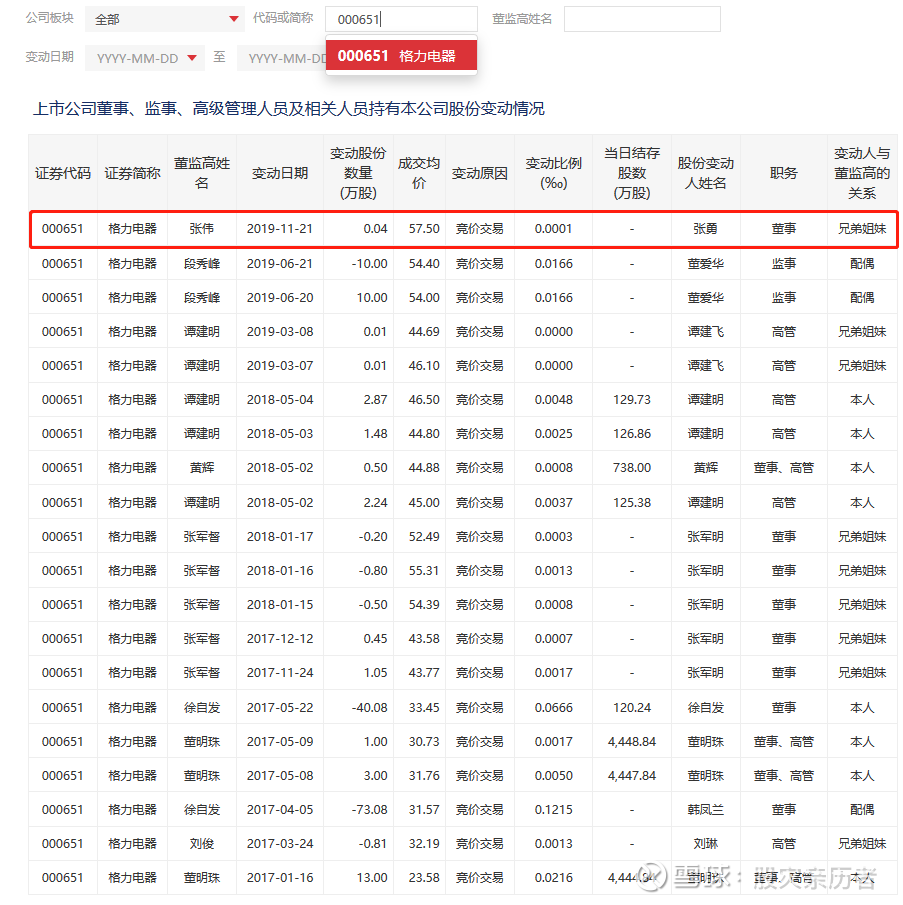The height and width of the screenshot is (905, 903).
Task: Click the end date YYYY-MM-DD field
Action: [x=282, y=58]
